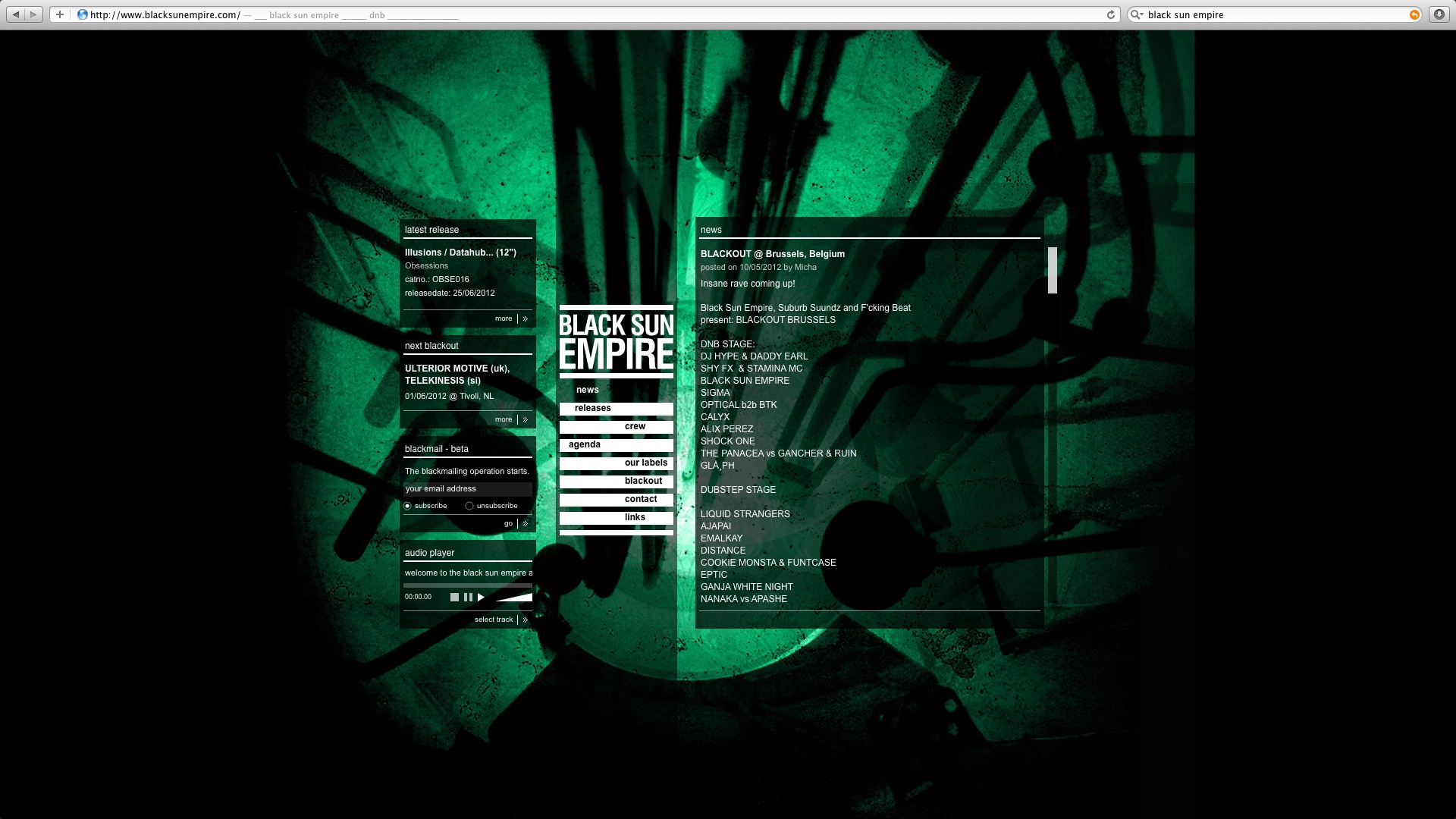Click 'posted on 10/05/2012 by Micha' text
This screenshot has height=819, width=1456.
[758, 268]
